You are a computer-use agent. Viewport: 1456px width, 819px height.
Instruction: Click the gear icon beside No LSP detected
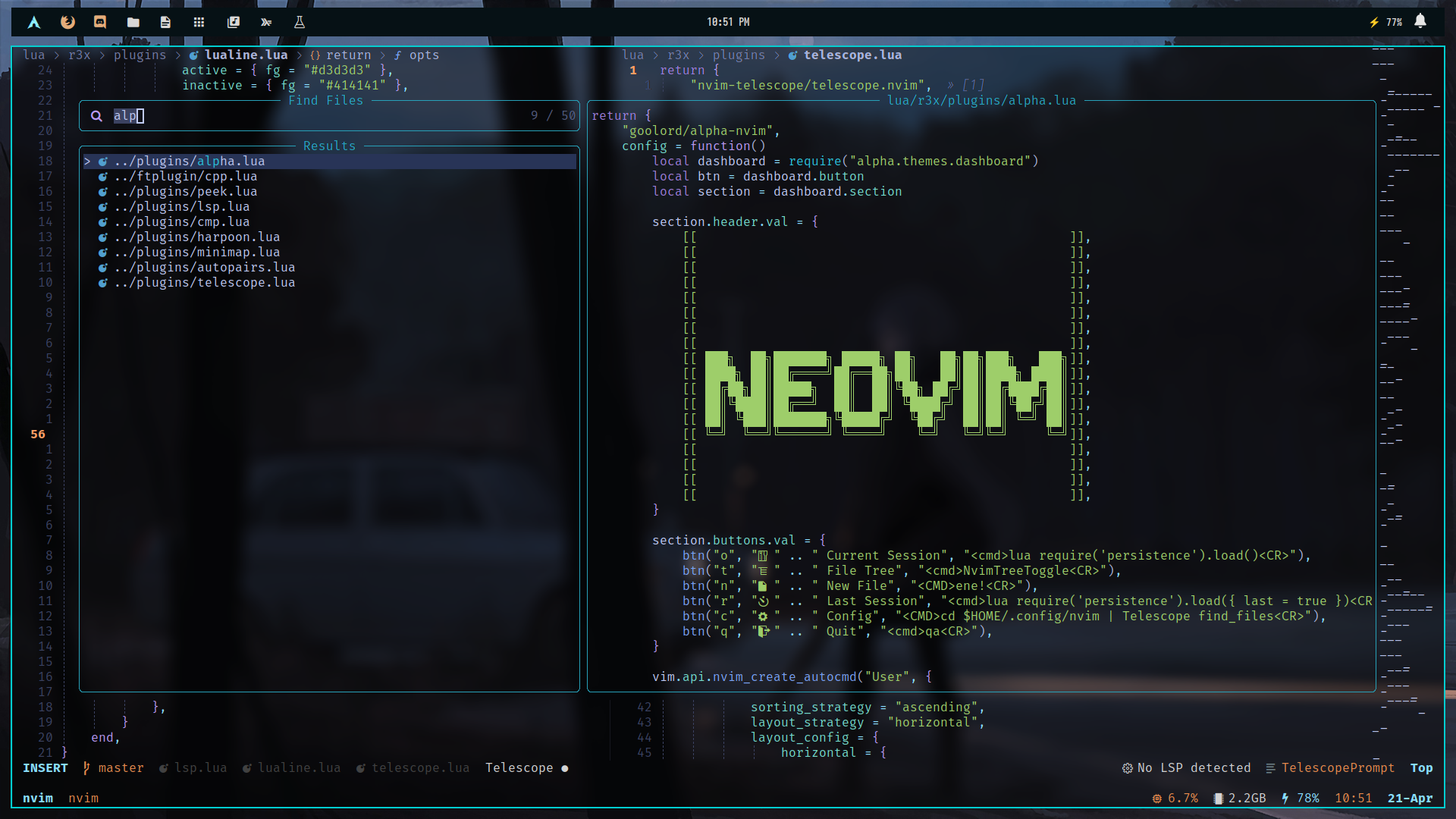[1127, 768]
